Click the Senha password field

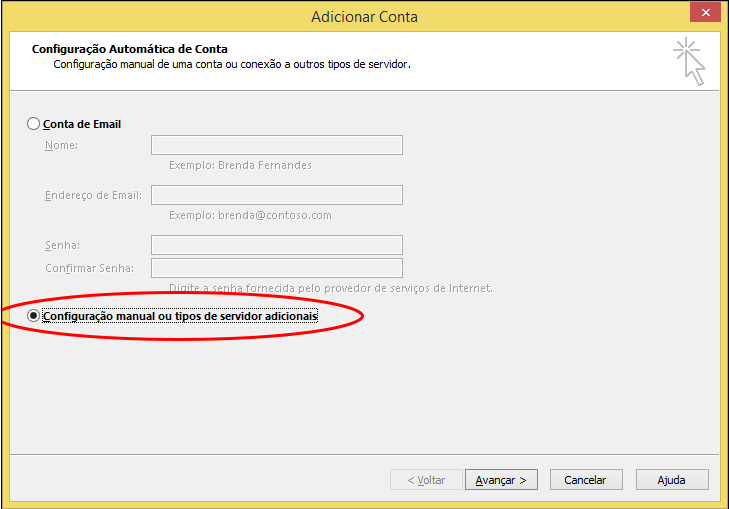click(277, 245)
